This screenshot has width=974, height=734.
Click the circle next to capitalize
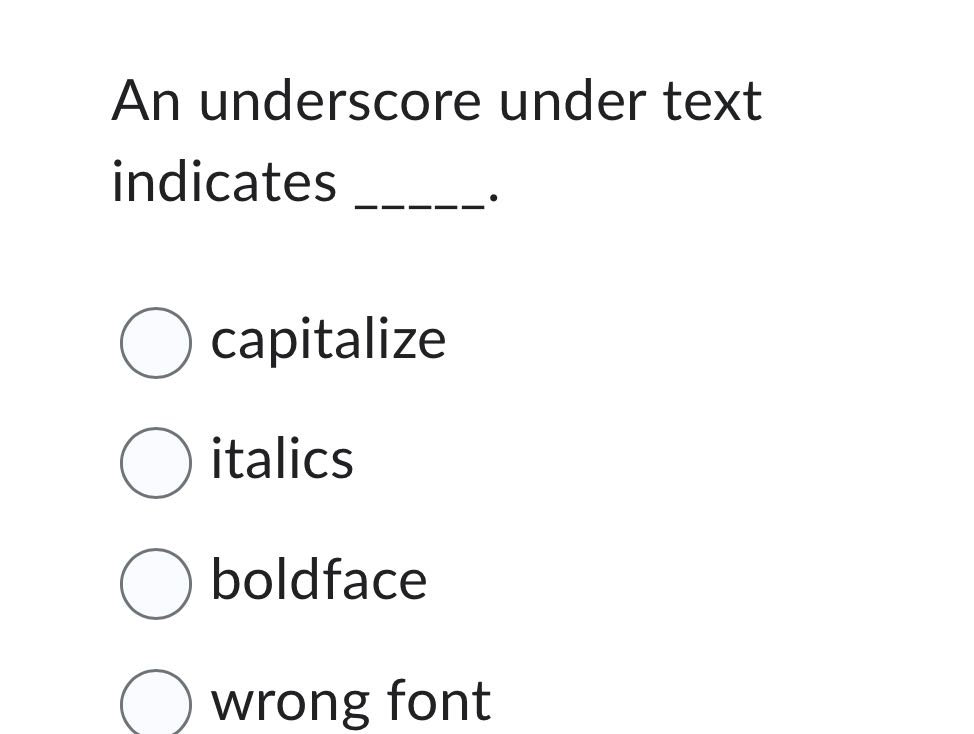(x=156, y=345)
